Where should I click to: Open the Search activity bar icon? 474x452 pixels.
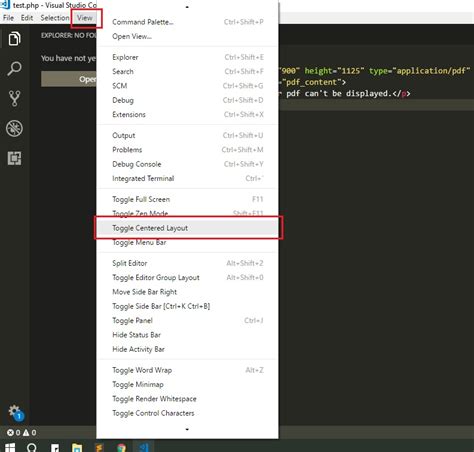coord(14,69)
